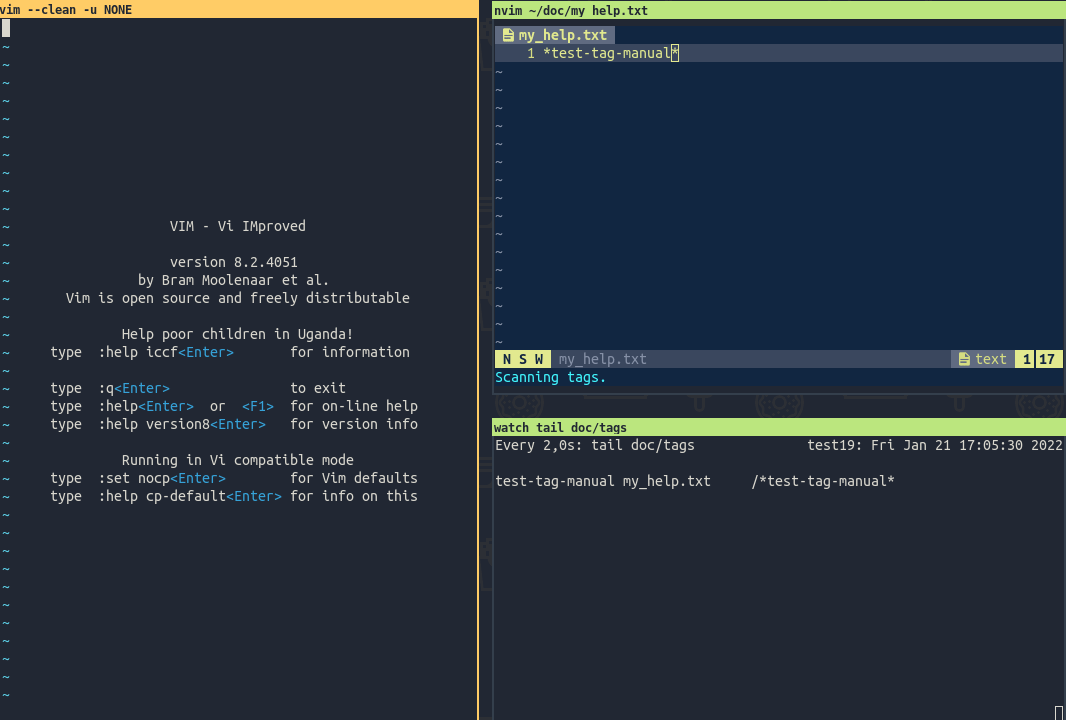This screenshot has width=1066, height=720.
Task: Click the 'test19: Fri Jan 21 17:05:30 2022' timestamp
Action: point(934,445)
